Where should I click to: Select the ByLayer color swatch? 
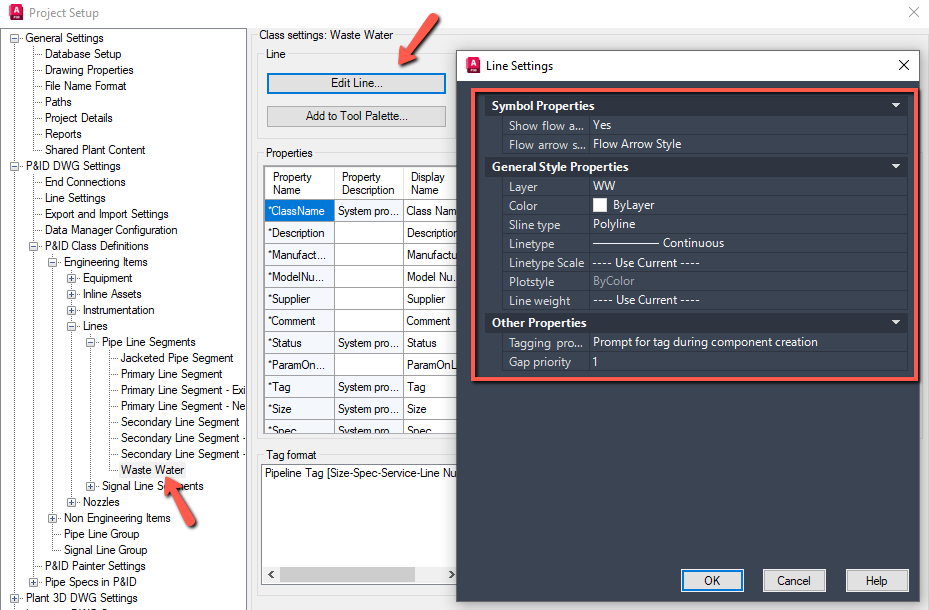click(600, 205)
